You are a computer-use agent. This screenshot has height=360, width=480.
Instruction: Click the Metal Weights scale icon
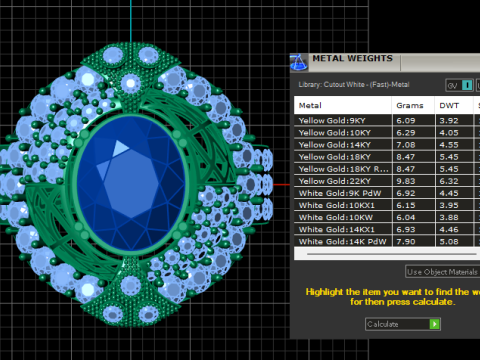pos(299,62)
